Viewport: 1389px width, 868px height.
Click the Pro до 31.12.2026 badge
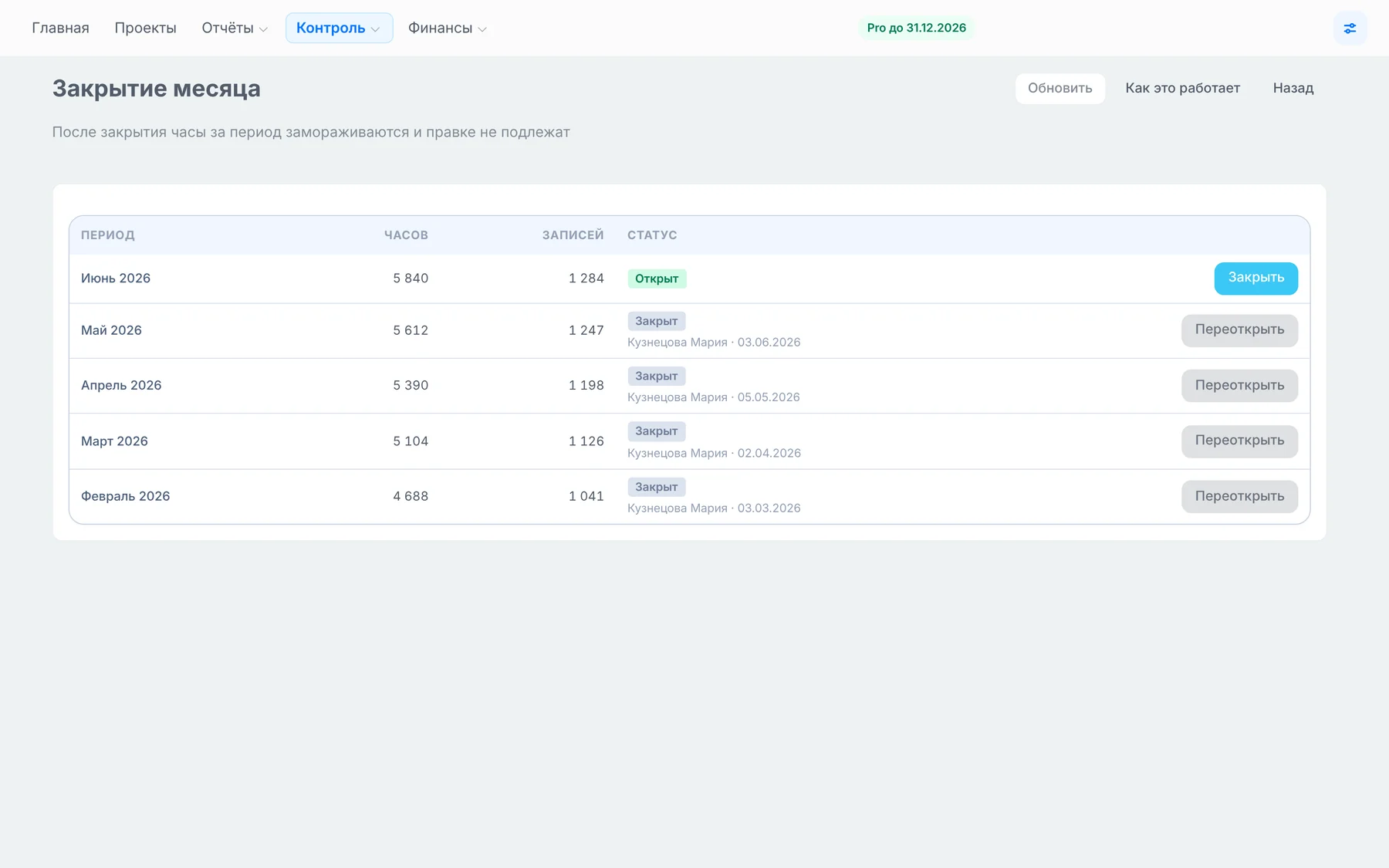(916, 28)
